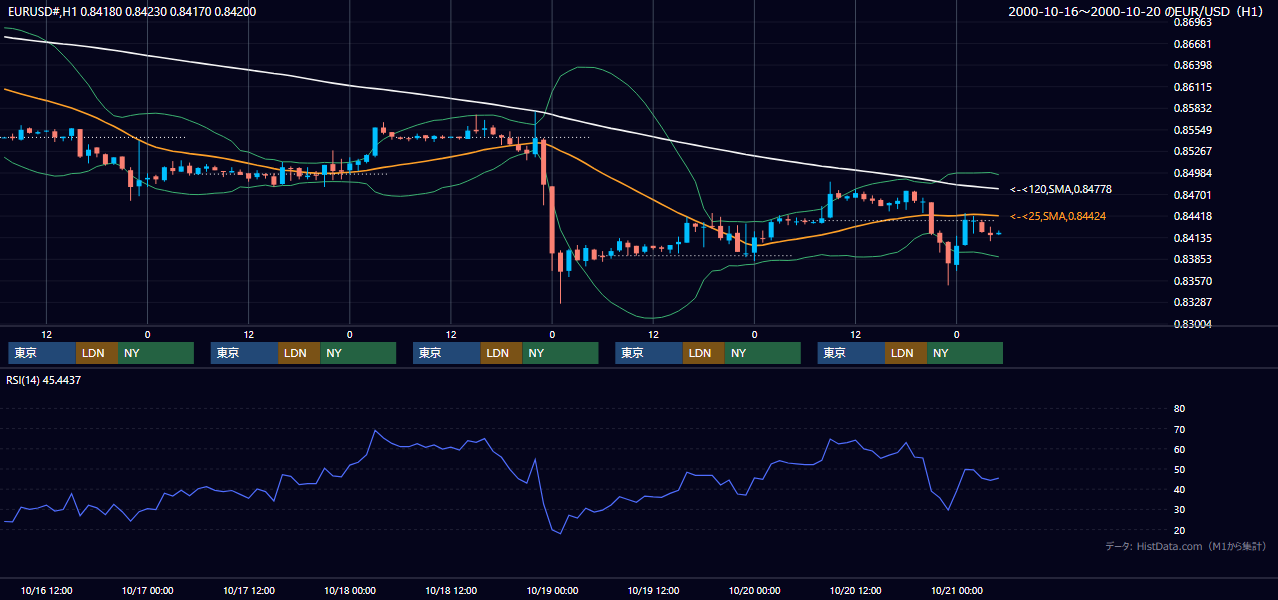Screen dimensions: 1278x600
Task: Click the EURUSD#,H1 symbol price header
Action: pos(130,12)
